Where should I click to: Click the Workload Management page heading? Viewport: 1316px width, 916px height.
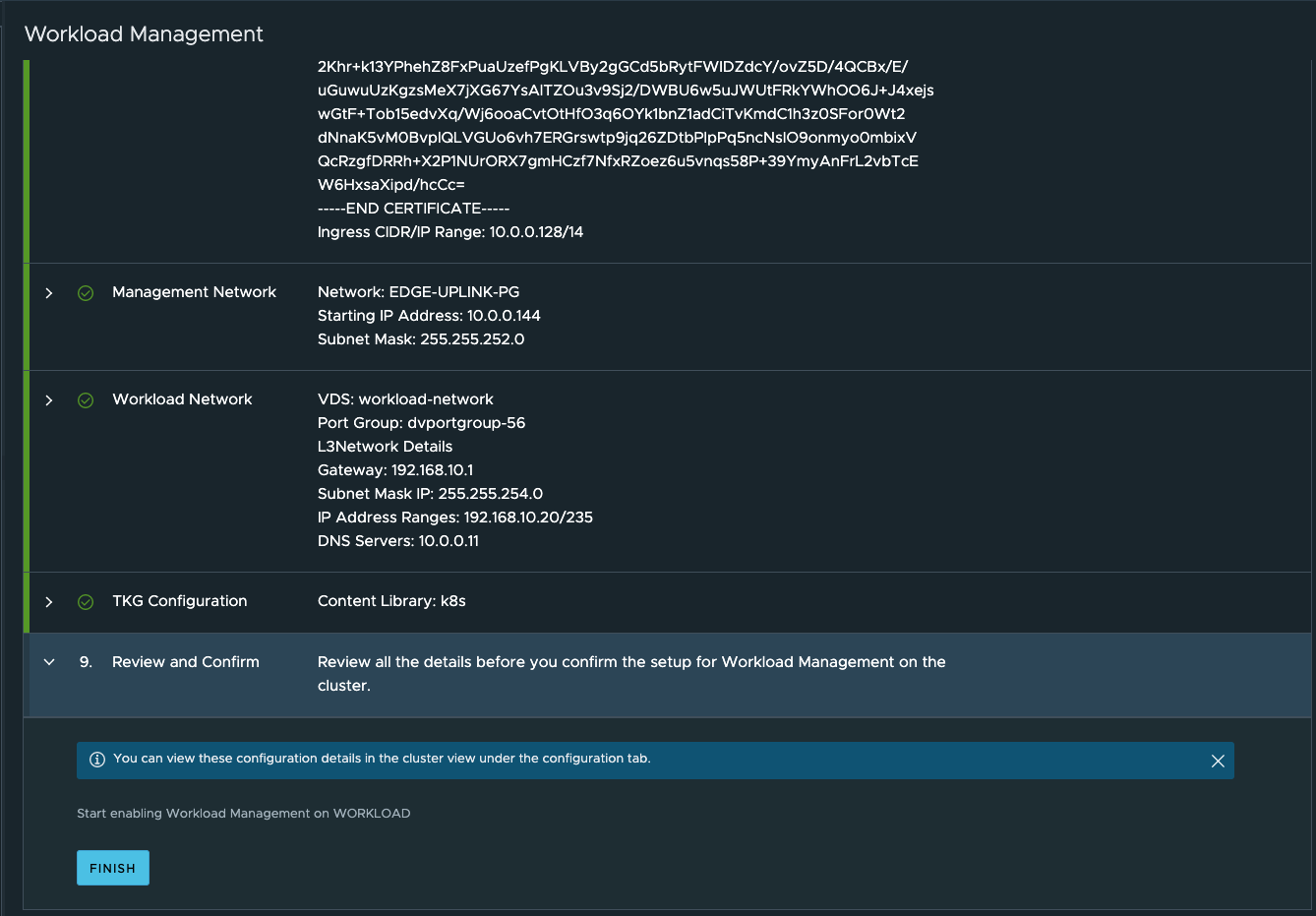tap(144, 34)
